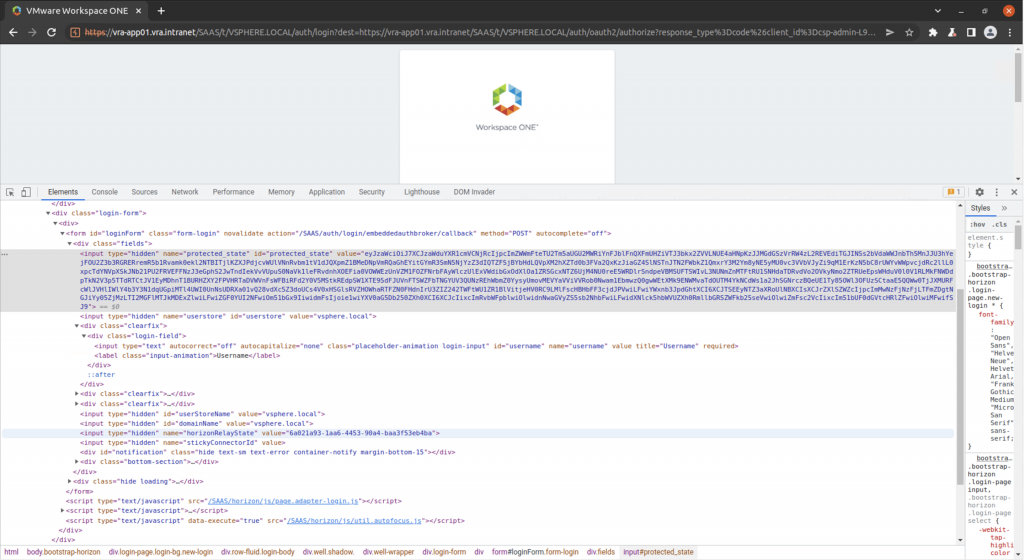Switch to the Memory tab

(281, 192)
